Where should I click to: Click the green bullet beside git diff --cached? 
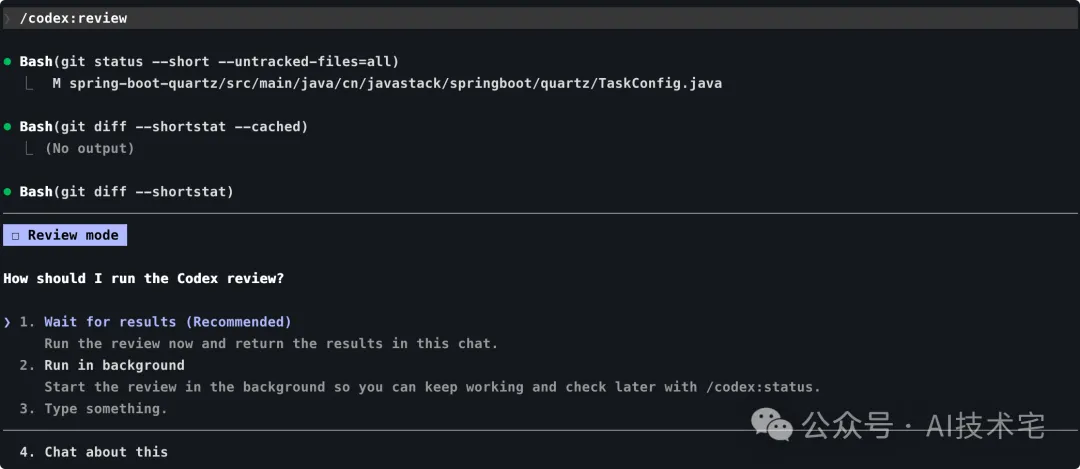click(8, 127)
